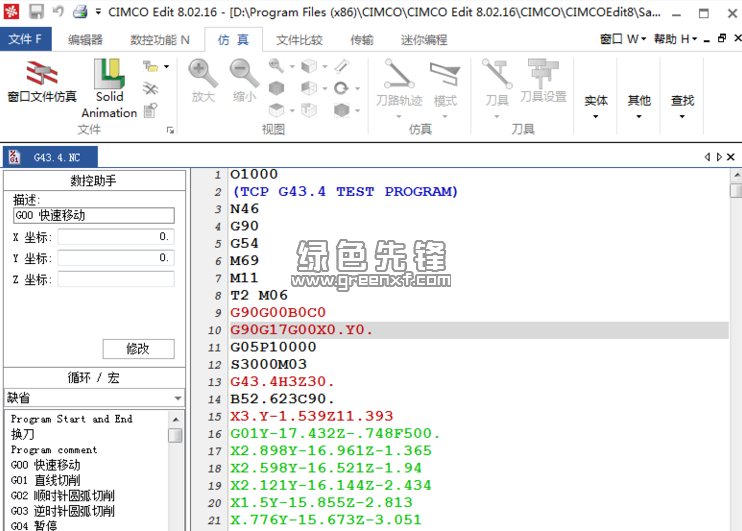This screenshot has height=531, width=742.
Task: Launch Solid Animation tool
Action: (109, 87)
